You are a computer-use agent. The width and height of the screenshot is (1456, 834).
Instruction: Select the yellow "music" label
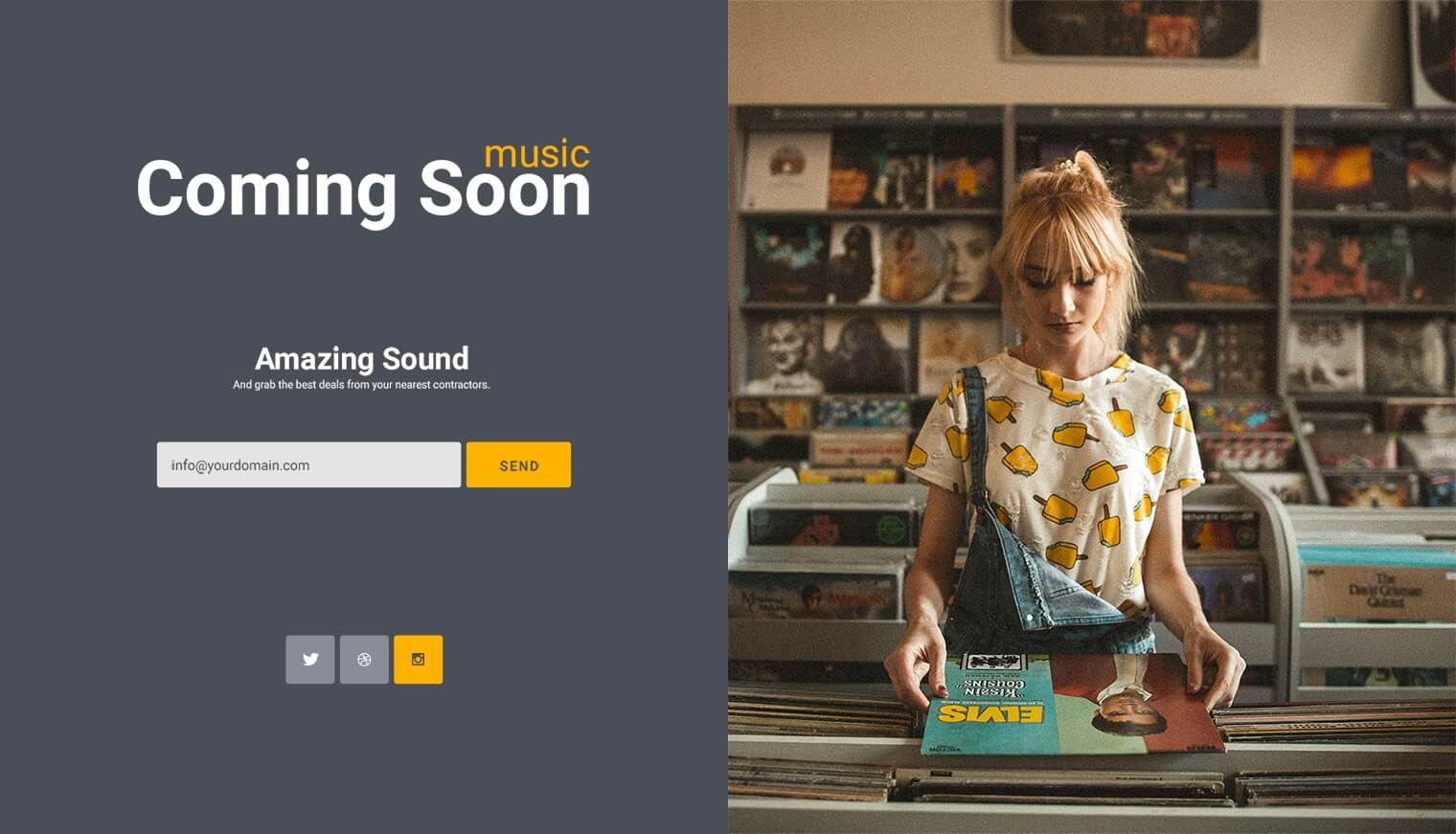tap(536, 153)
